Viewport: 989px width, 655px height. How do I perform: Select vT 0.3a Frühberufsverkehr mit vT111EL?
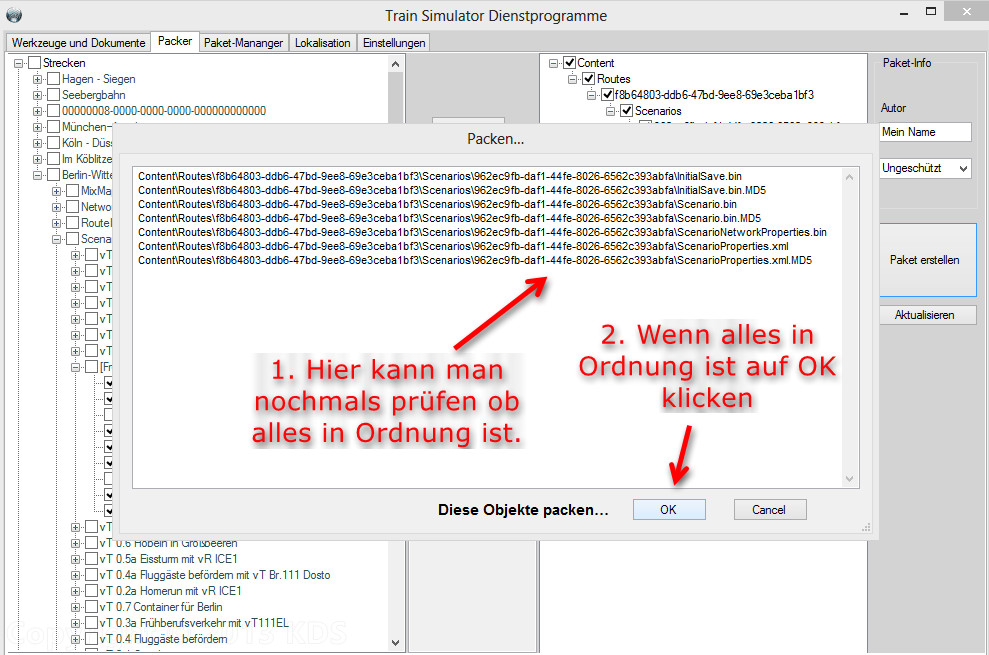point(194,623)
